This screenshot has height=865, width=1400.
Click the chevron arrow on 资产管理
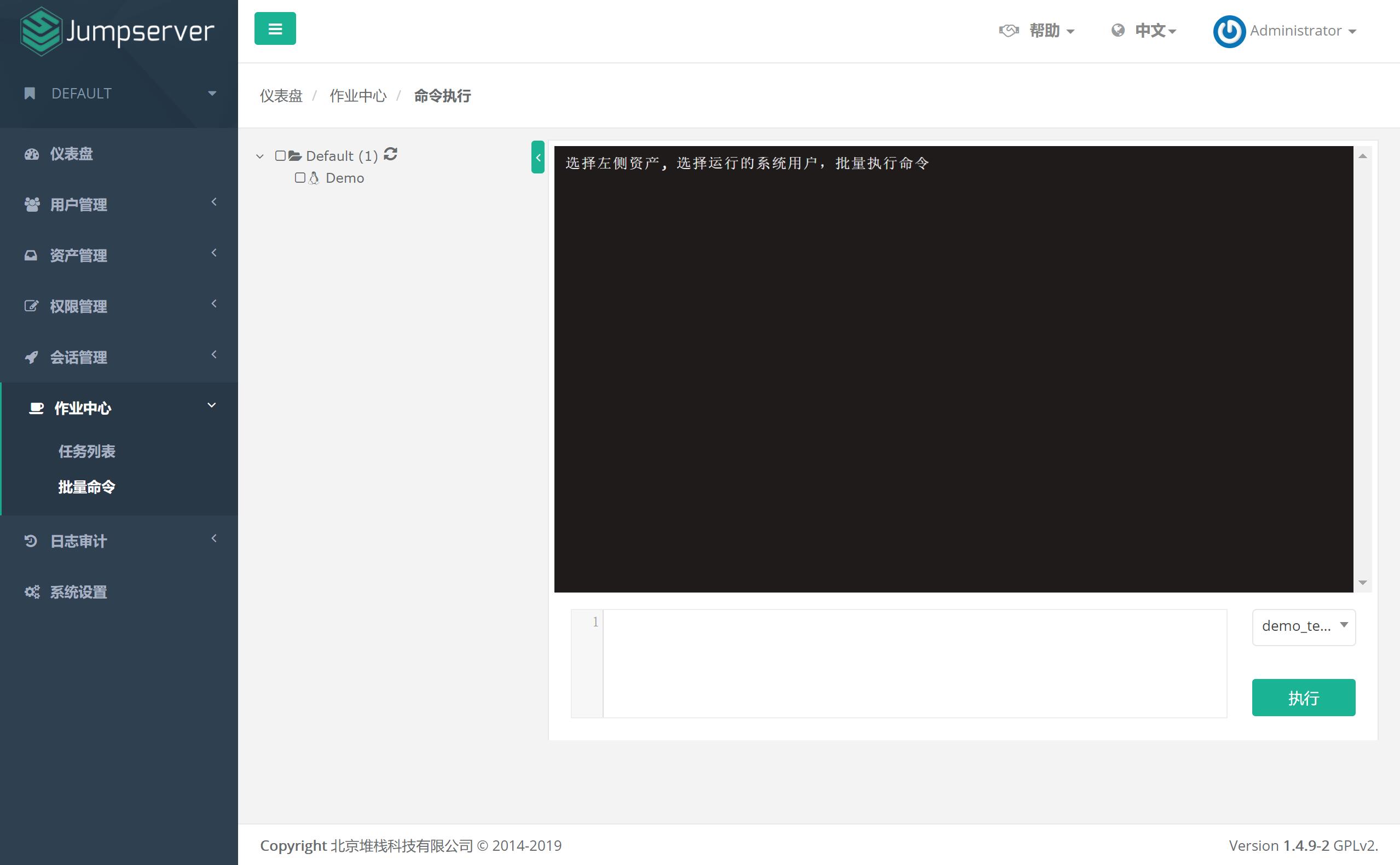point(214,252)
